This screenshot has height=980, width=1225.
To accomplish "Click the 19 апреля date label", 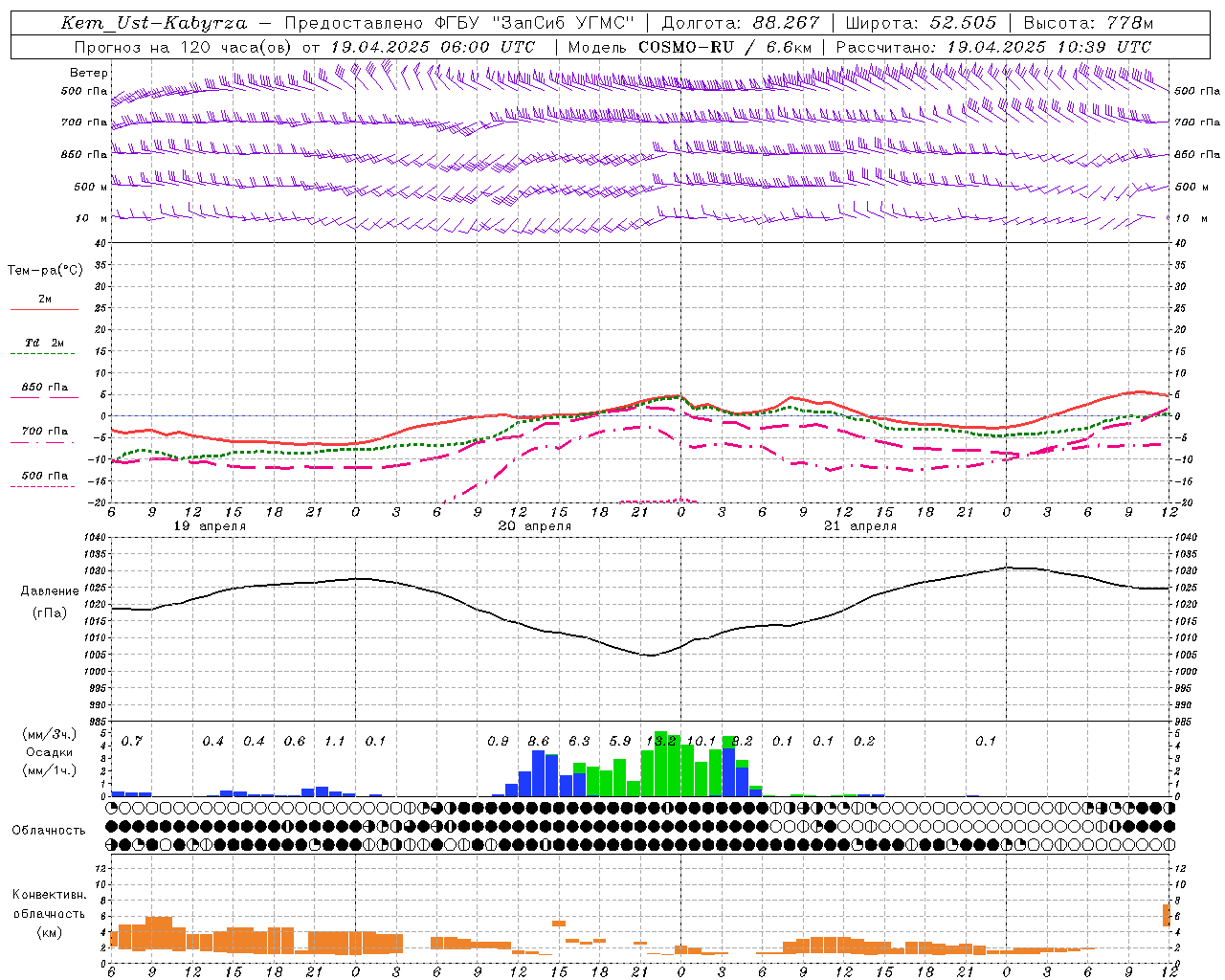I will [x=210, y=526].
